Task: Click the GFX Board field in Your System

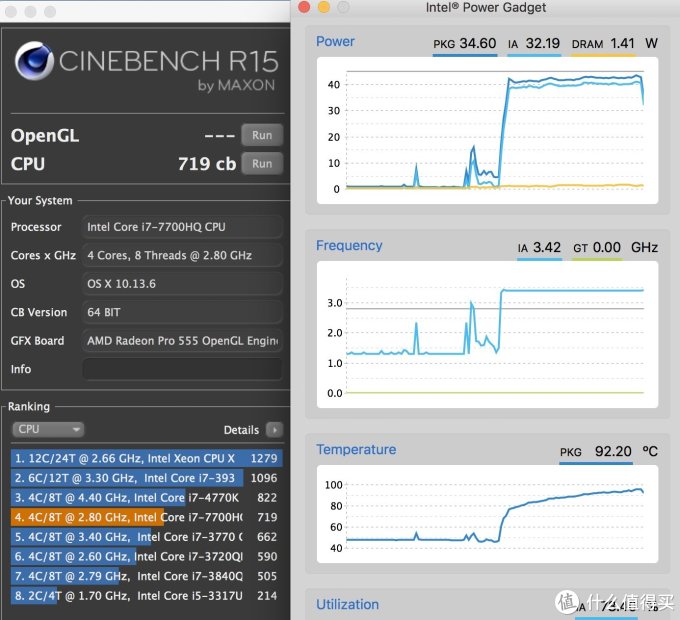Action: coord(182,341)
